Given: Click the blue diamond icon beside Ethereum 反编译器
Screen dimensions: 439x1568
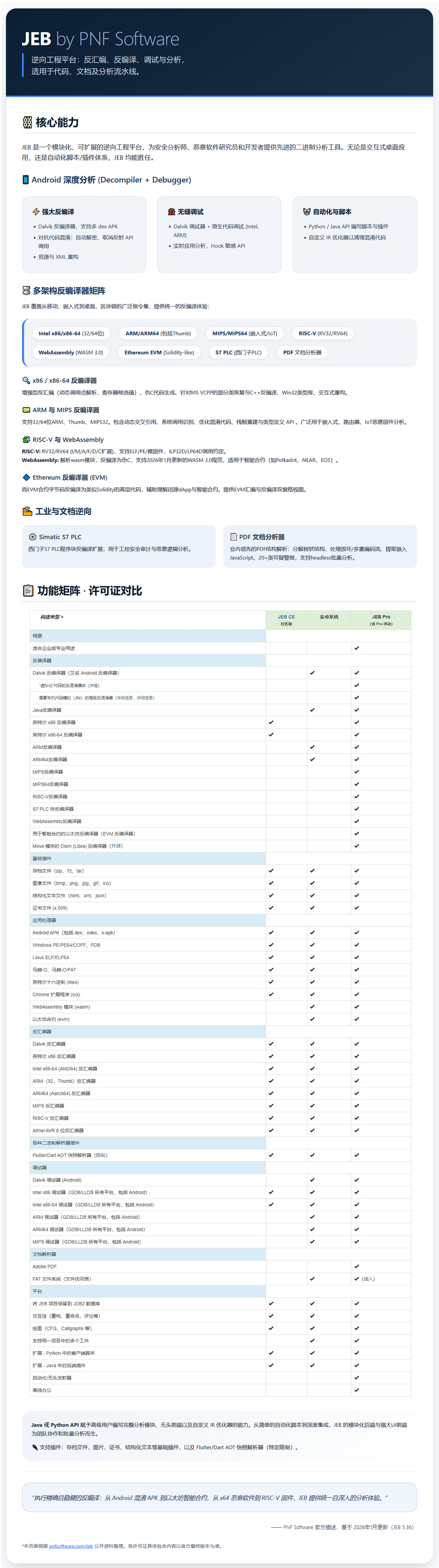Looking at the screenshot, I should [x=26, y=477].
